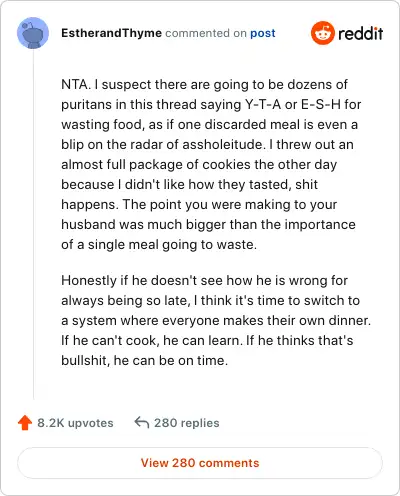Click the reply arrow icon
The height and width of the screenshot is (496, 400).
tap(141, 422)
